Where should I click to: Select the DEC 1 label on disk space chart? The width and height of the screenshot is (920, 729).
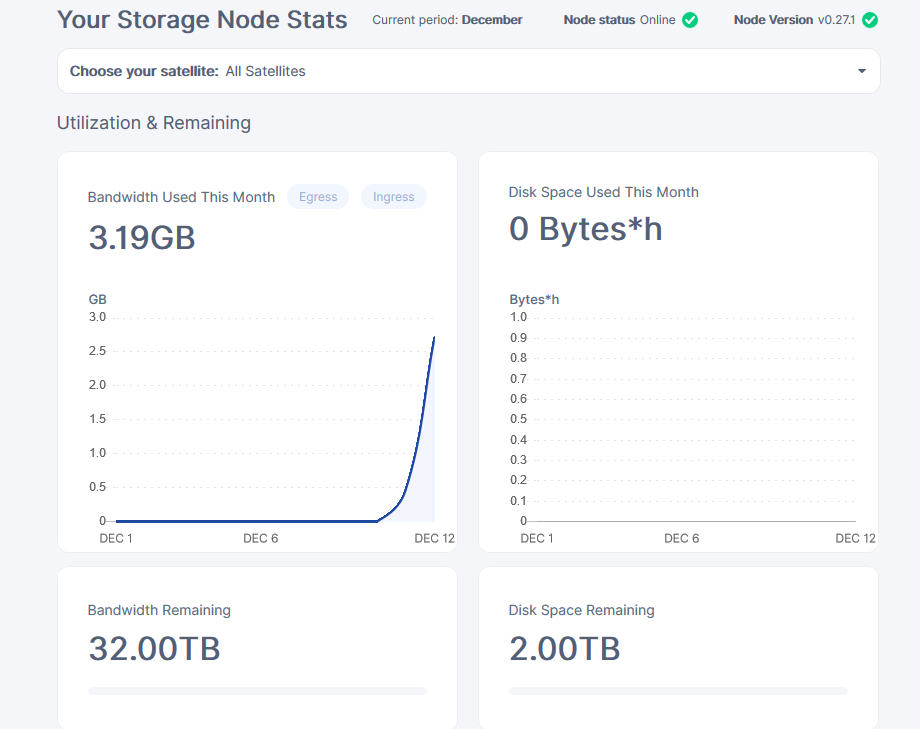click(x=537, y=538)
